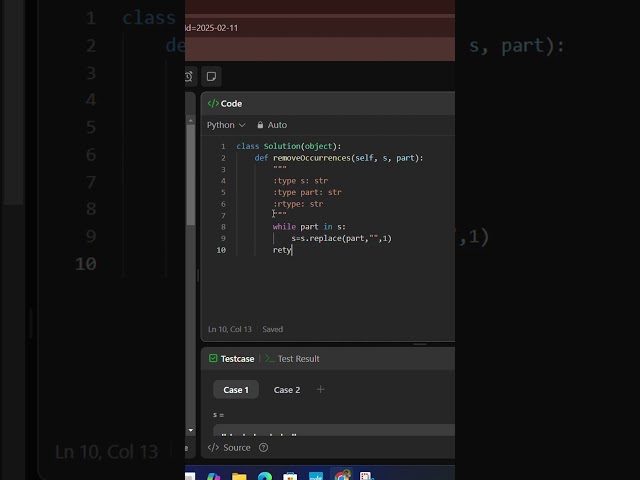Click line 10 with 'rety' text
The width and height of the screenshot is (640, 480).
click(x=282, y=250)
